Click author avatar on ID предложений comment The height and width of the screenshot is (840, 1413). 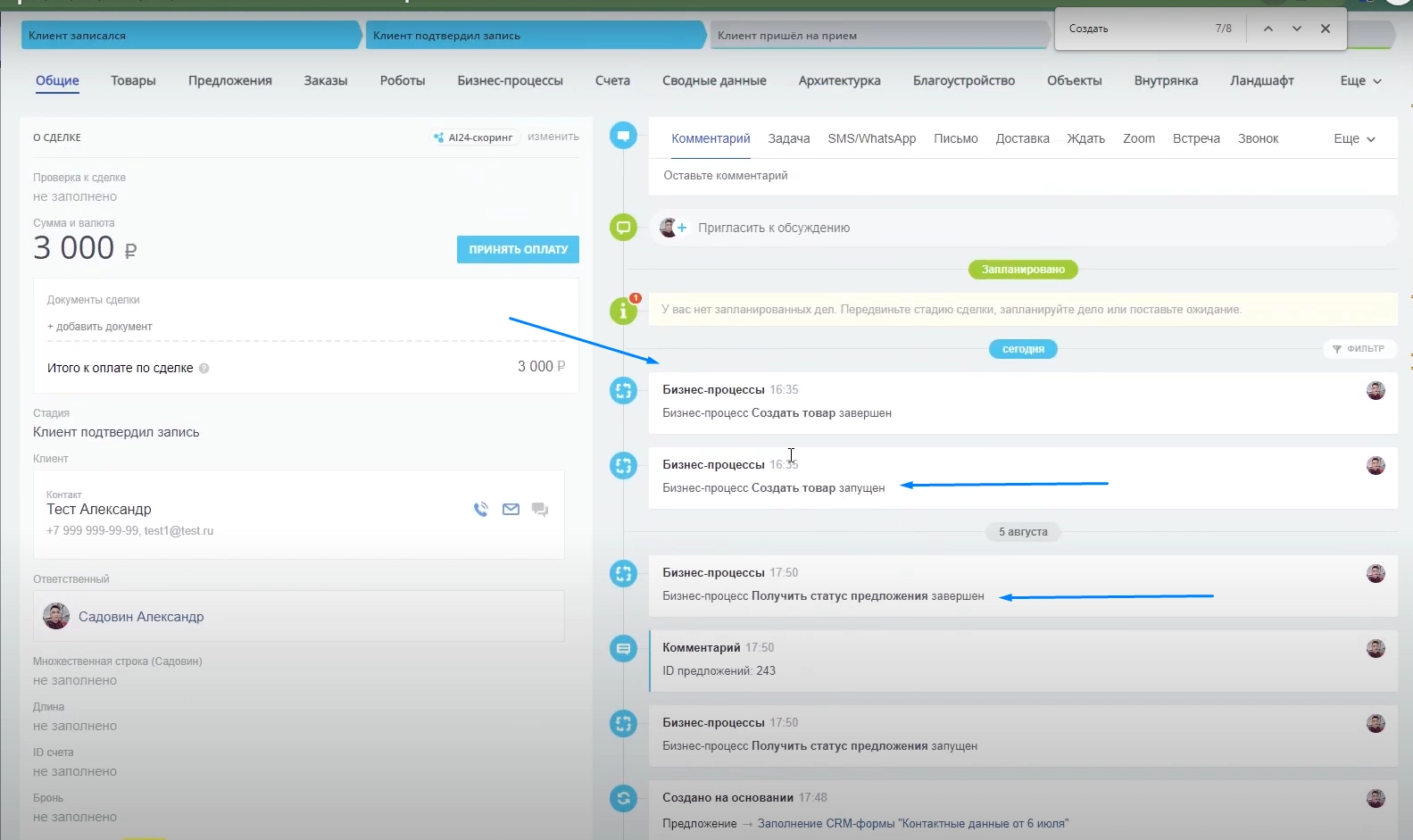tap(1376, 648)
